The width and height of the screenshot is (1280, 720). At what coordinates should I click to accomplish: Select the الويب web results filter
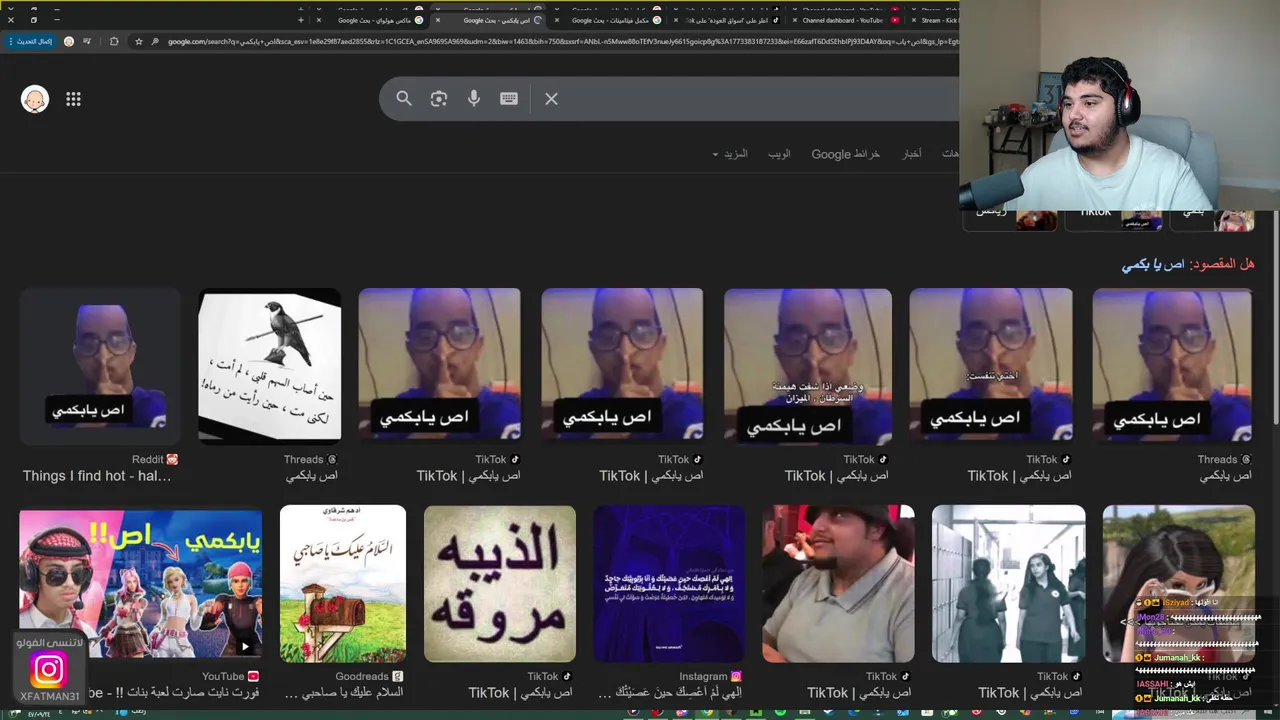click(x=779, y=154)
